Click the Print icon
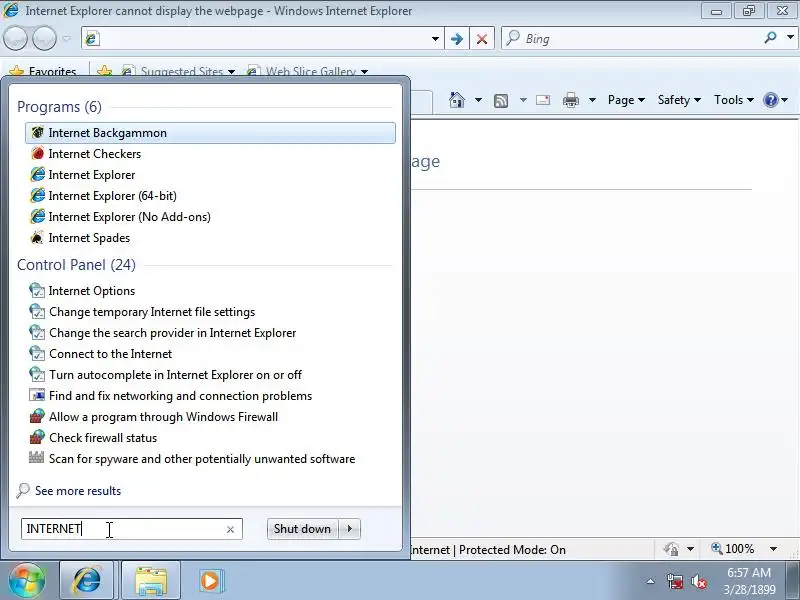 pos(570,100)
